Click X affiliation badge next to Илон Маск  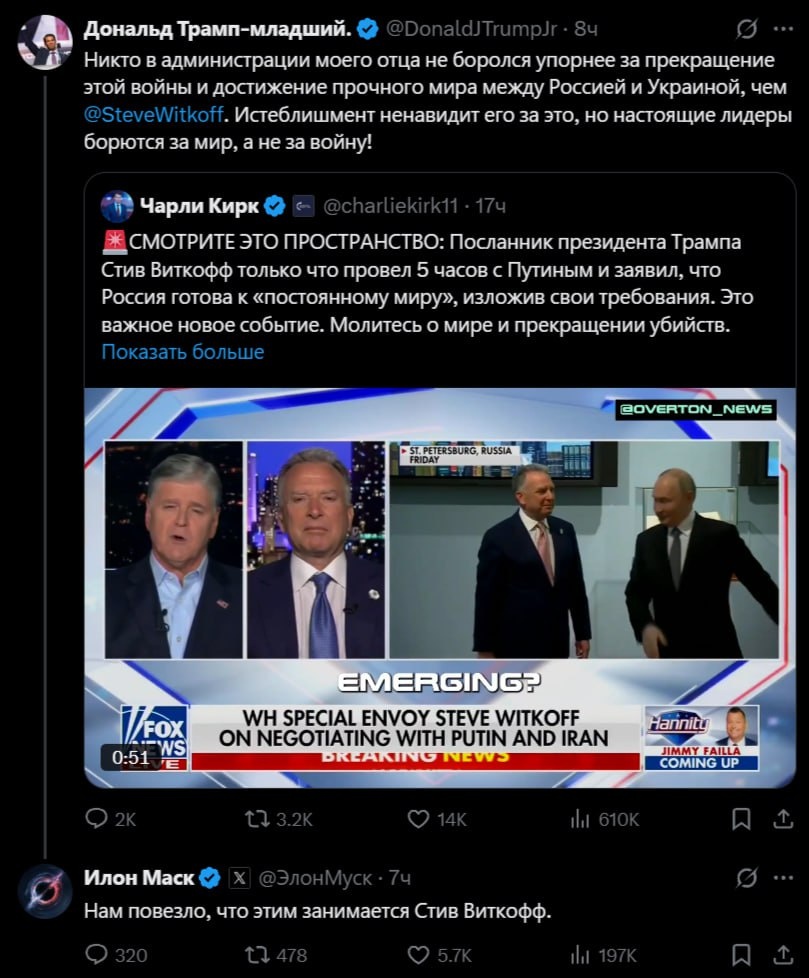click(240, 878)
